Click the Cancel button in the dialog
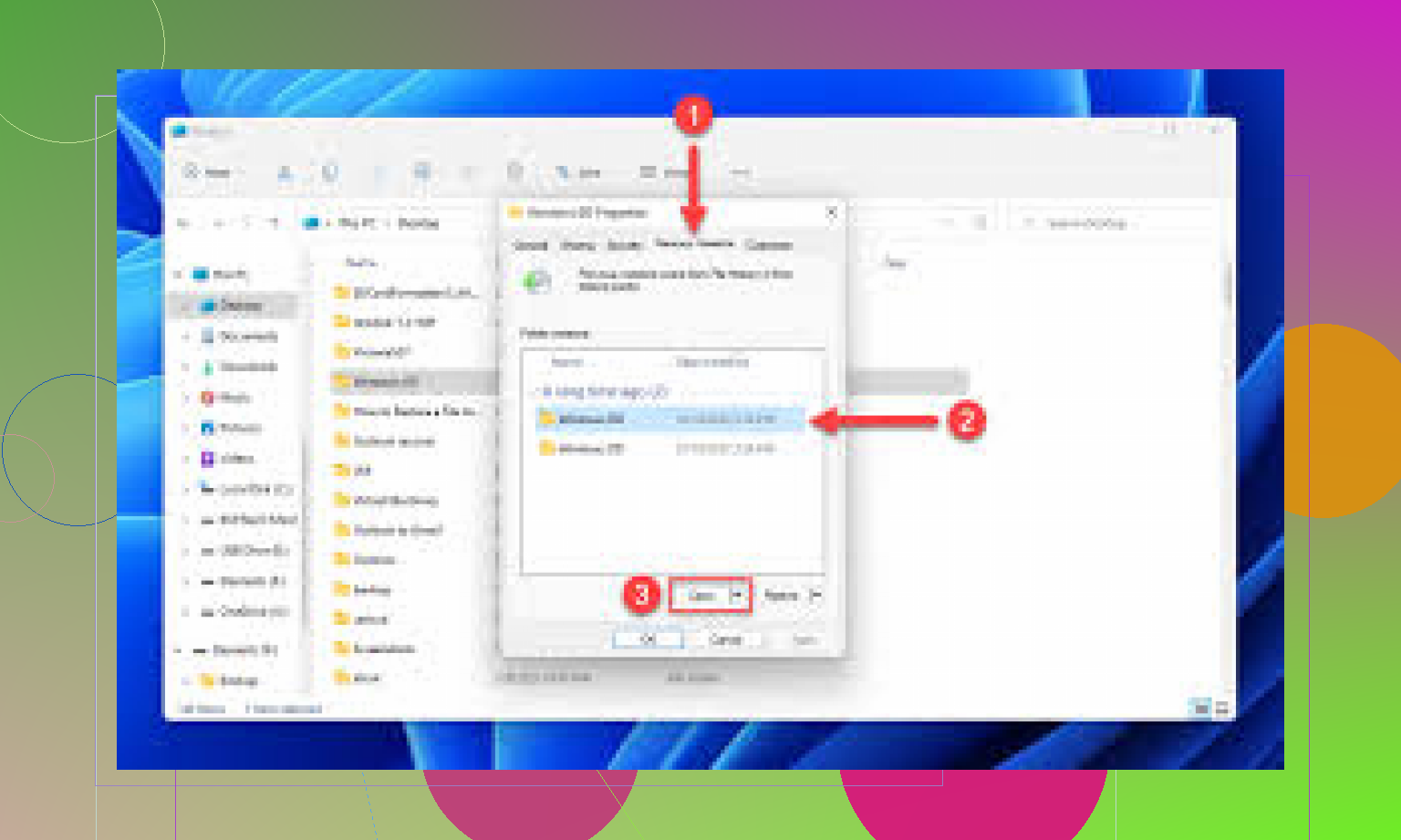Image resolution: width=1401 pixels, height=840 pixels. [726, 639]
